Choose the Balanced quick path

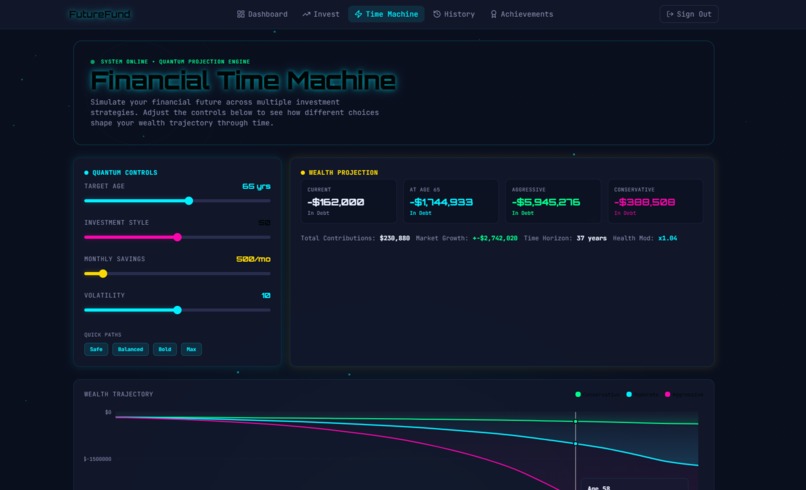[131, 349]
